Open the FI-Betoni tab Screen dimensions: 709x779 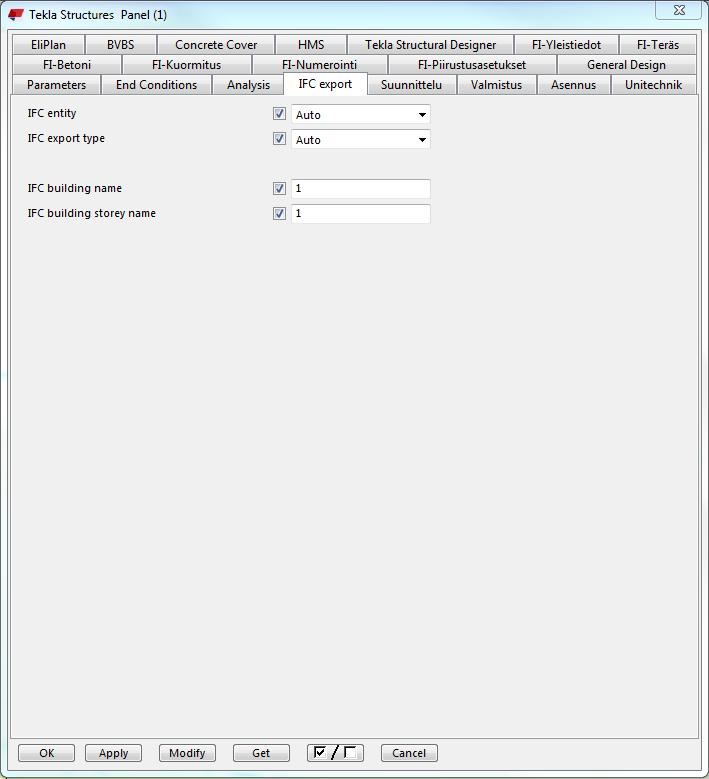[67, 65]
